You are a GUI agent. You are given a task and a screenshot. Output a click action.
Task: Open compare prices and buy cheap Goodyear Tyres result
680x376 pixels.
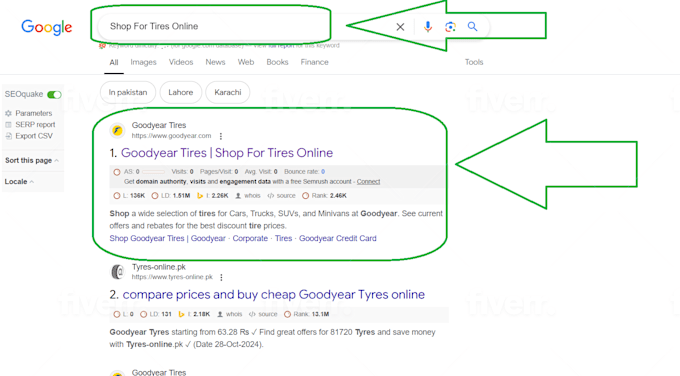[274, 294]
